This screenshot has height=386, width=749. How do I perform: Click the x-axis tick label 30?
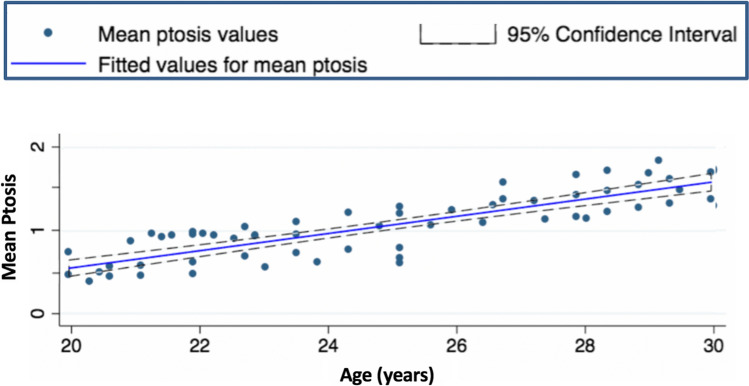[x=713, y=344]
